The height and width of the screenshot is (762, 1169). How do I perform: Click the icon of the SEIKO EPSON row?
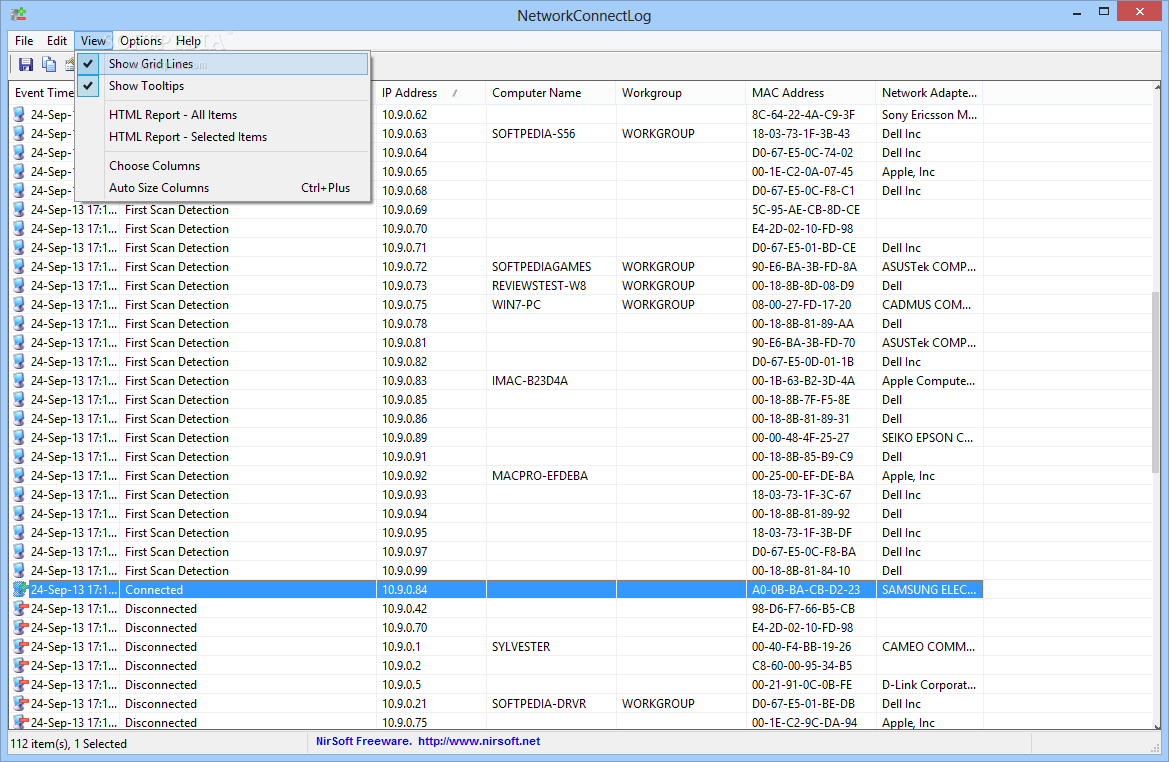[19, 438]
